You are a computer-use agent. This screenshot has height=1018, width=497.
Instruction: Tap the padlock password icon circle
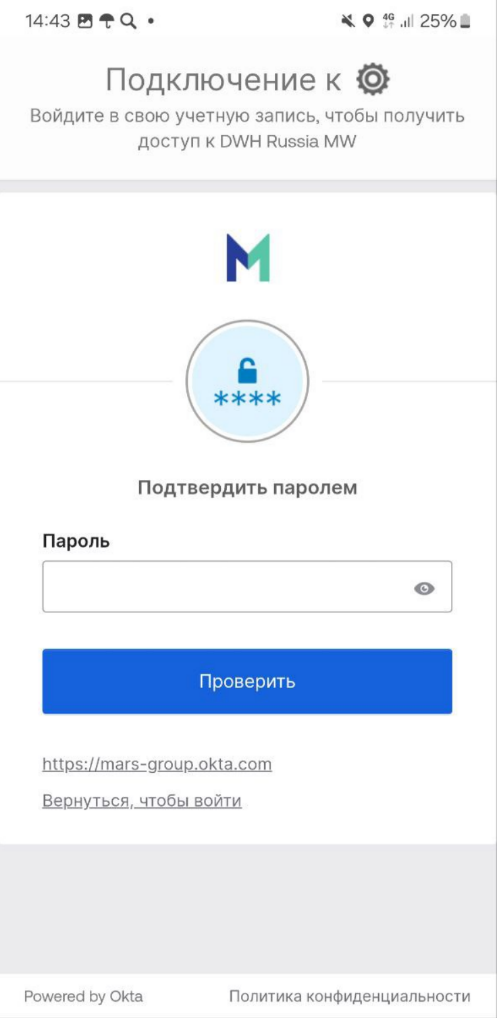click(247, 381)
